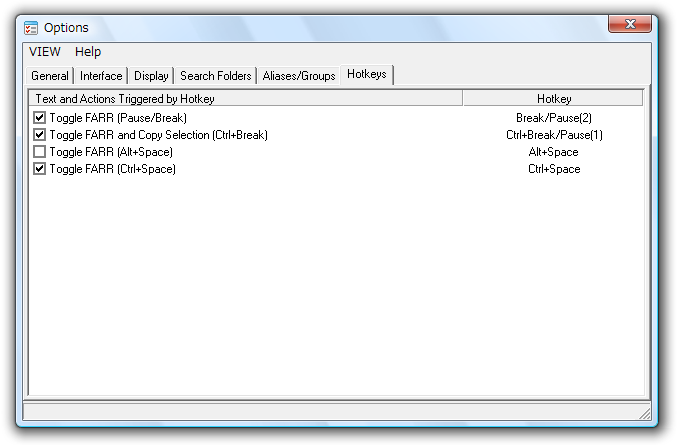The height and width of the screenshot is (445, 678).
Task: Select the Break/Pause(2) hotkey cell
Action: point(554,118)
